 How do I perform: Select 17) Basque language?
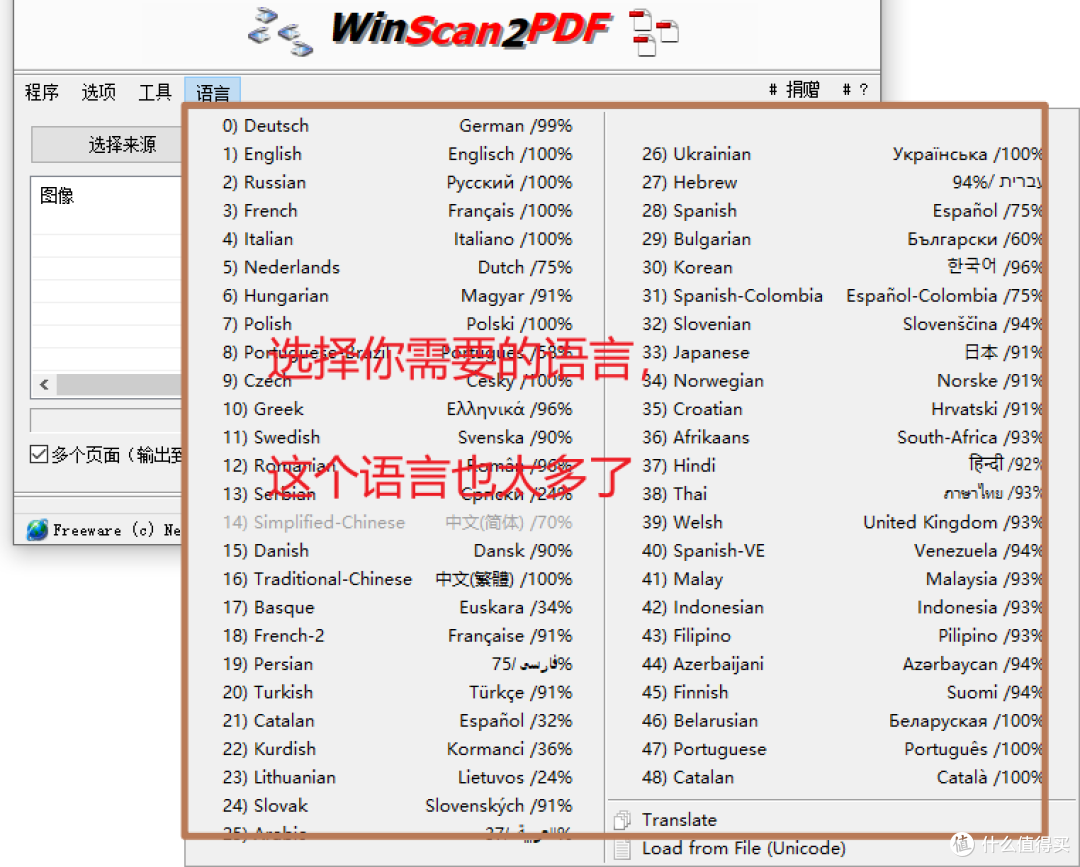[x=397, y=607]
